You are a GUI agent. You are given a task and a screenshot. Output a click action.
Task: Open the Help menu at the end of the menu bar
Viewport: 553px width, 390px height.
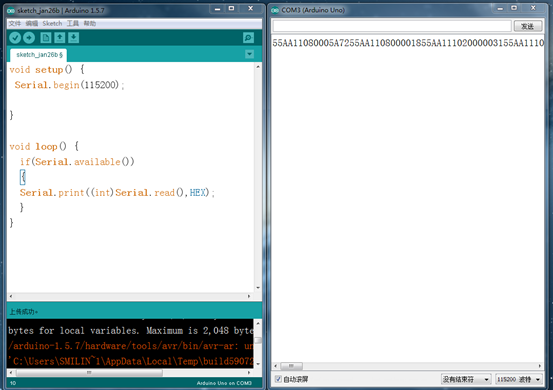90,23
